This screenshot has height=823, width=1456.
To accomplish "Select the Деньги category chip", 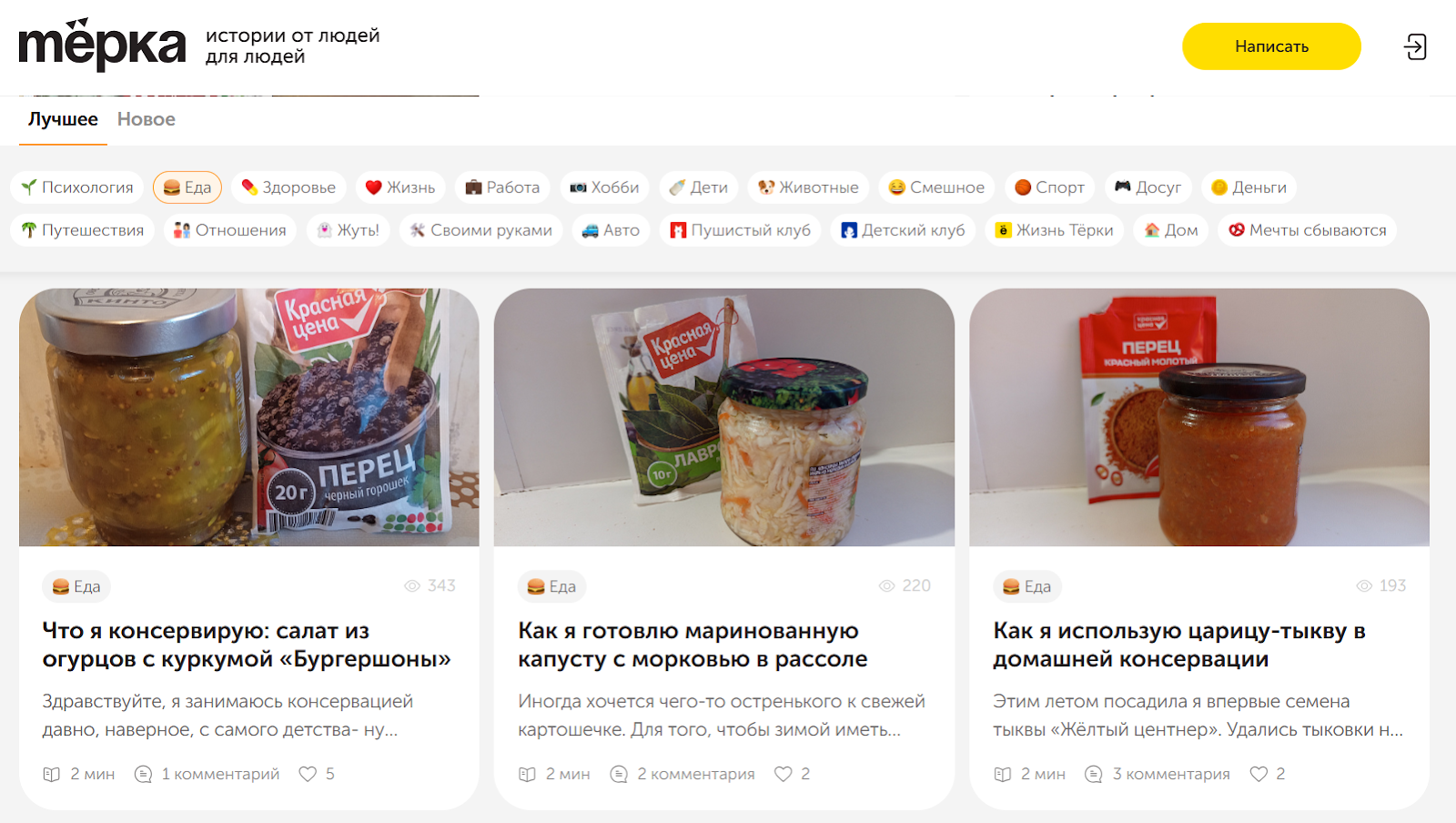I will click(x=1249, y=188).
